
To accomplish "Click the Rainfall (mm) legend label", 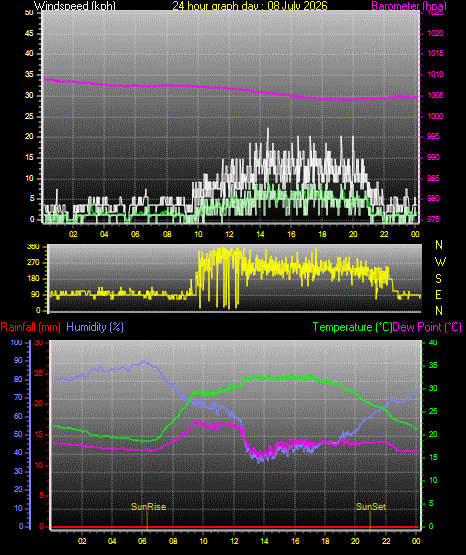I will (x=30, y=327).
